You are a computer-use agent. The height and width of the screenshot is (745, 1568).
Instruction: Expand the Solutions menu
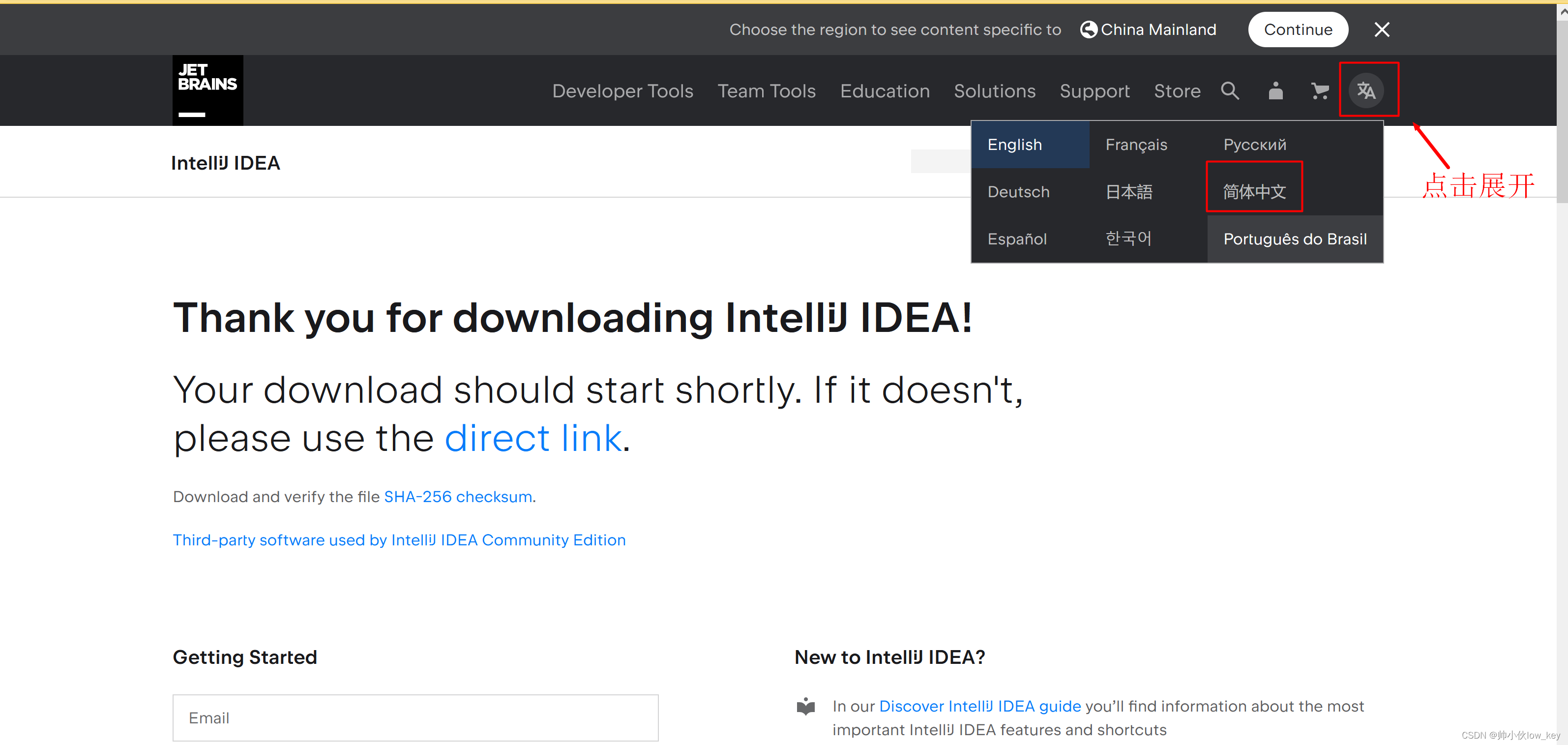pos(994,90)
